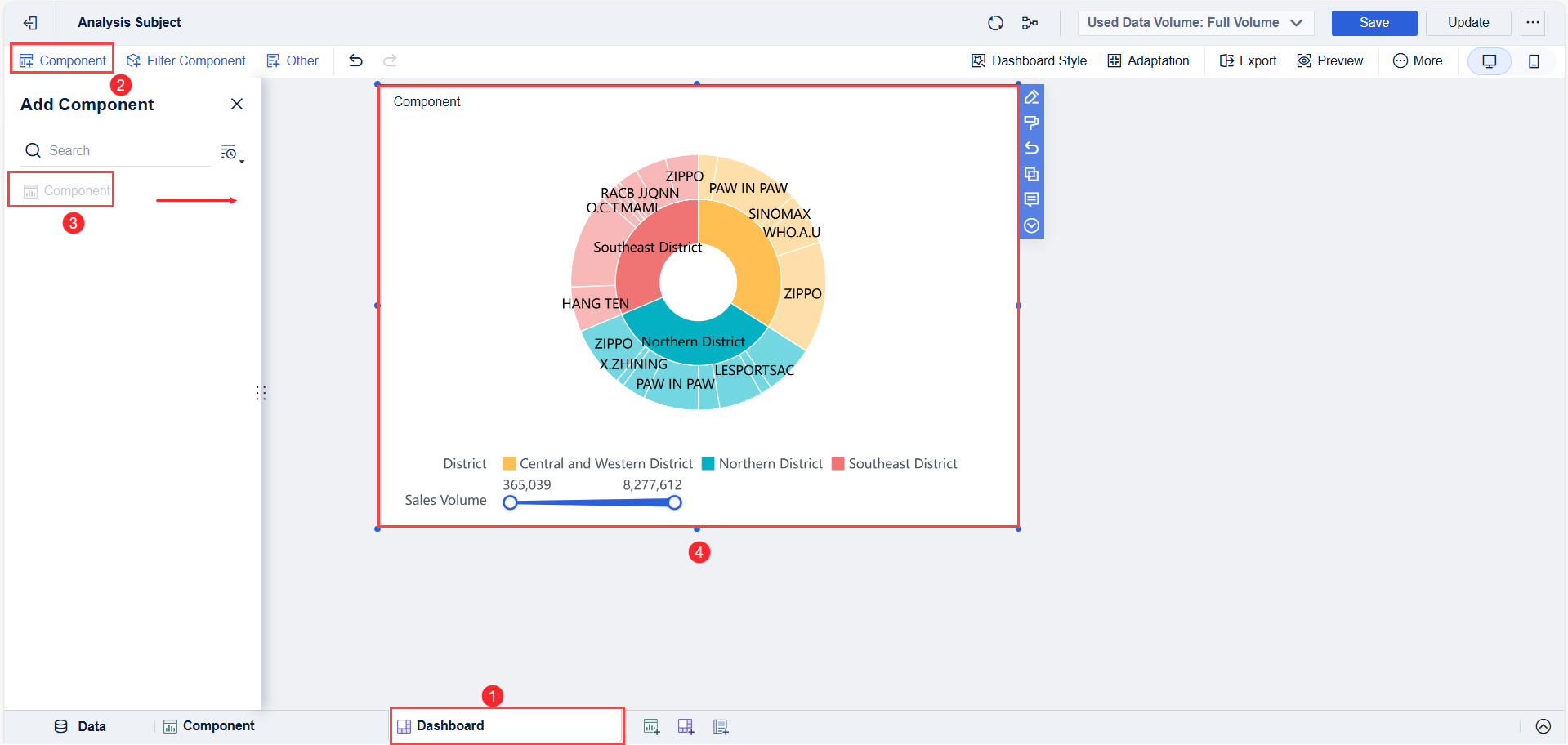1568x745 pixels.
Task: Open the More menu in toolbar
Action: pos(1418,60)
